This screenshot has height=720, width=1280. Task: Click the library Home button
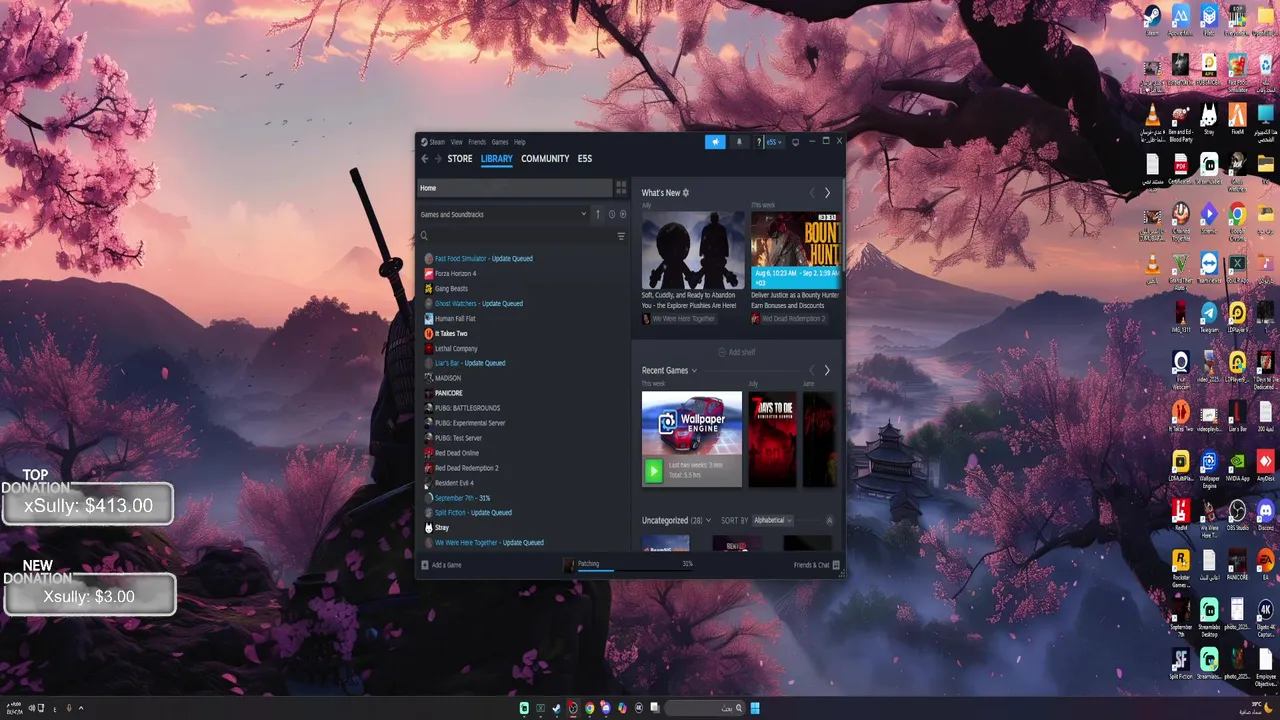point(515,188)
